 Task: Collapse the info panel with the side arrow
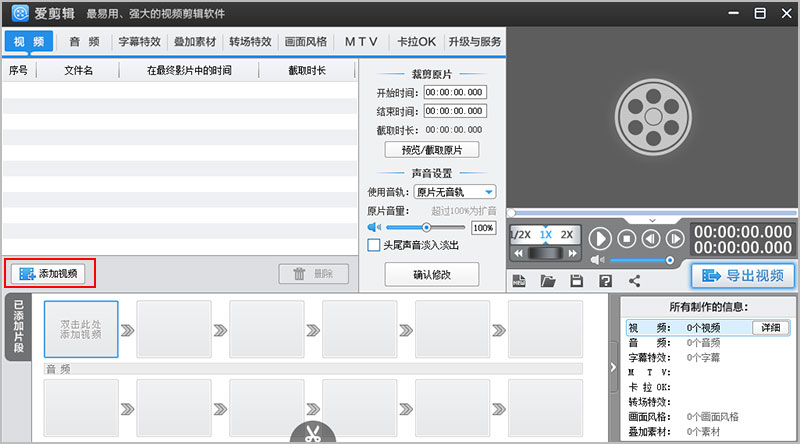[612, 367]
